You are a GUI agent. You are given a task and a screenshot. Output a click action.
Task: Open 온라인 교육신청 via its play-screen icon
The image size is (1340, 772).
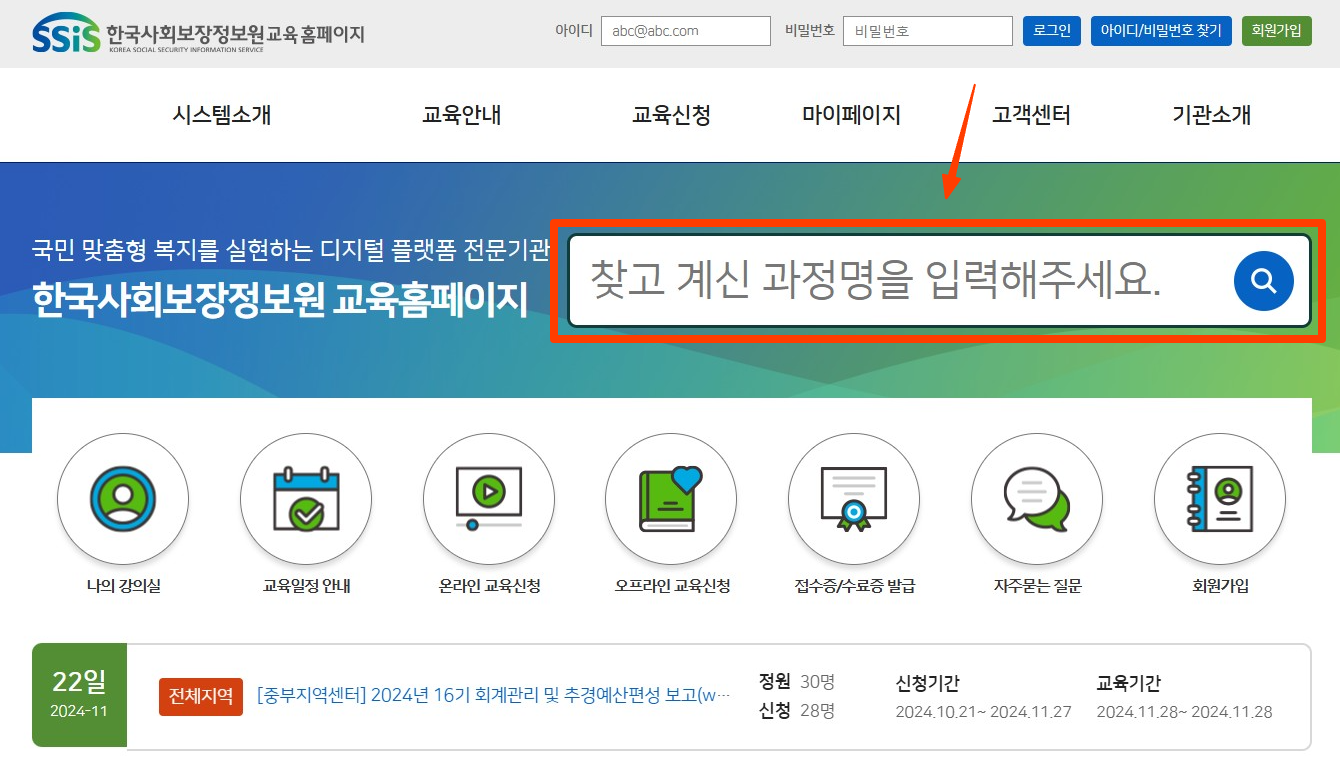click(x=488, y=499)
